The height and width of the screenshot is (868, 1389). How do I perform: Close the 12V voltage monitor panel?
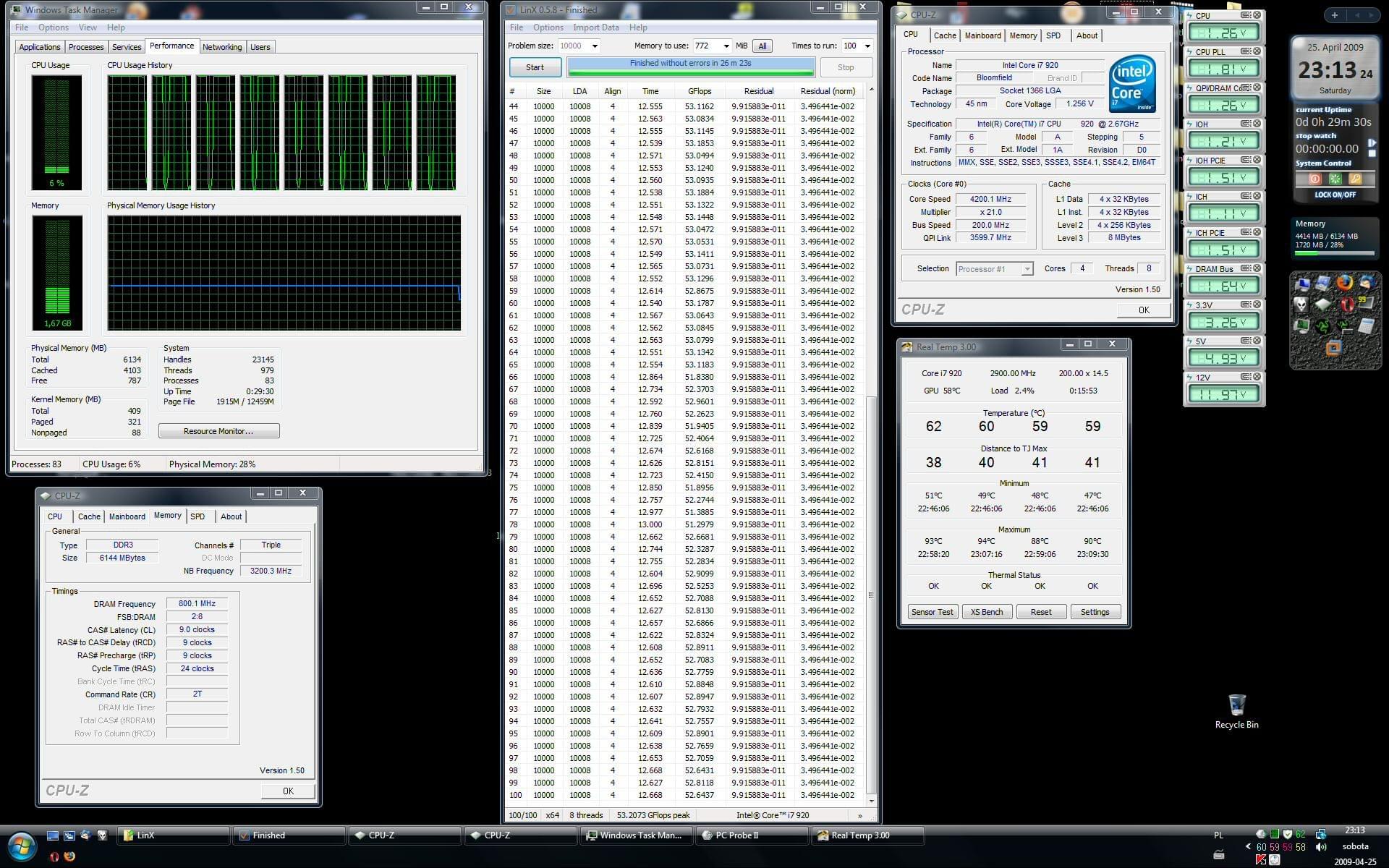pyautogui.click(x=1257, y=377)
